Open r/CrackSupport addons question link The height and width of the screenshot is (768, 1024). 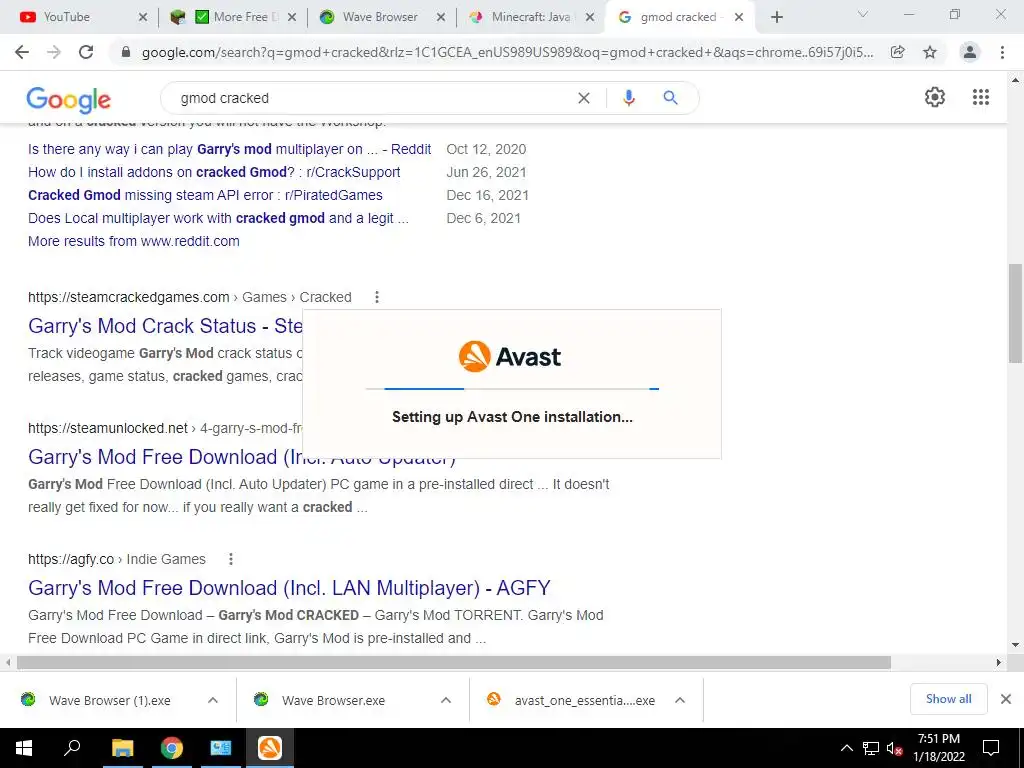214,172
